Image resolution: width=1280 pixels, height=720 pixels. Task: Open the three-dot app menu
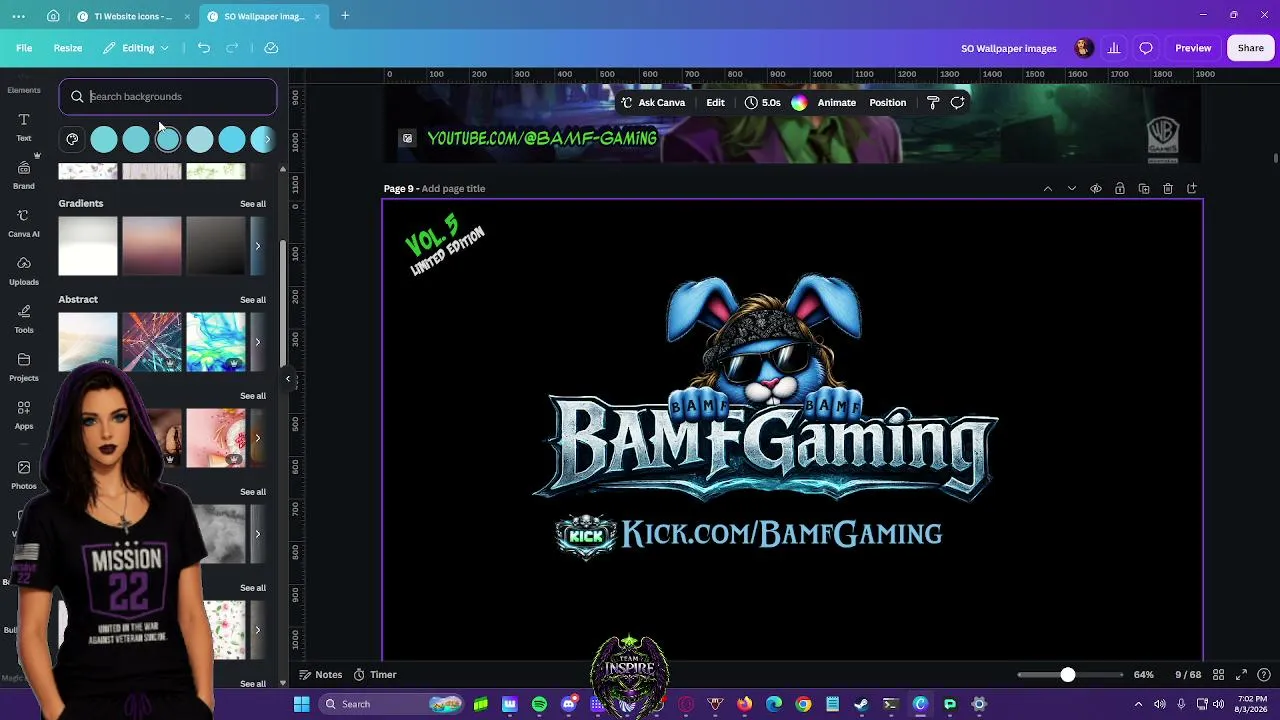[19, 16]
